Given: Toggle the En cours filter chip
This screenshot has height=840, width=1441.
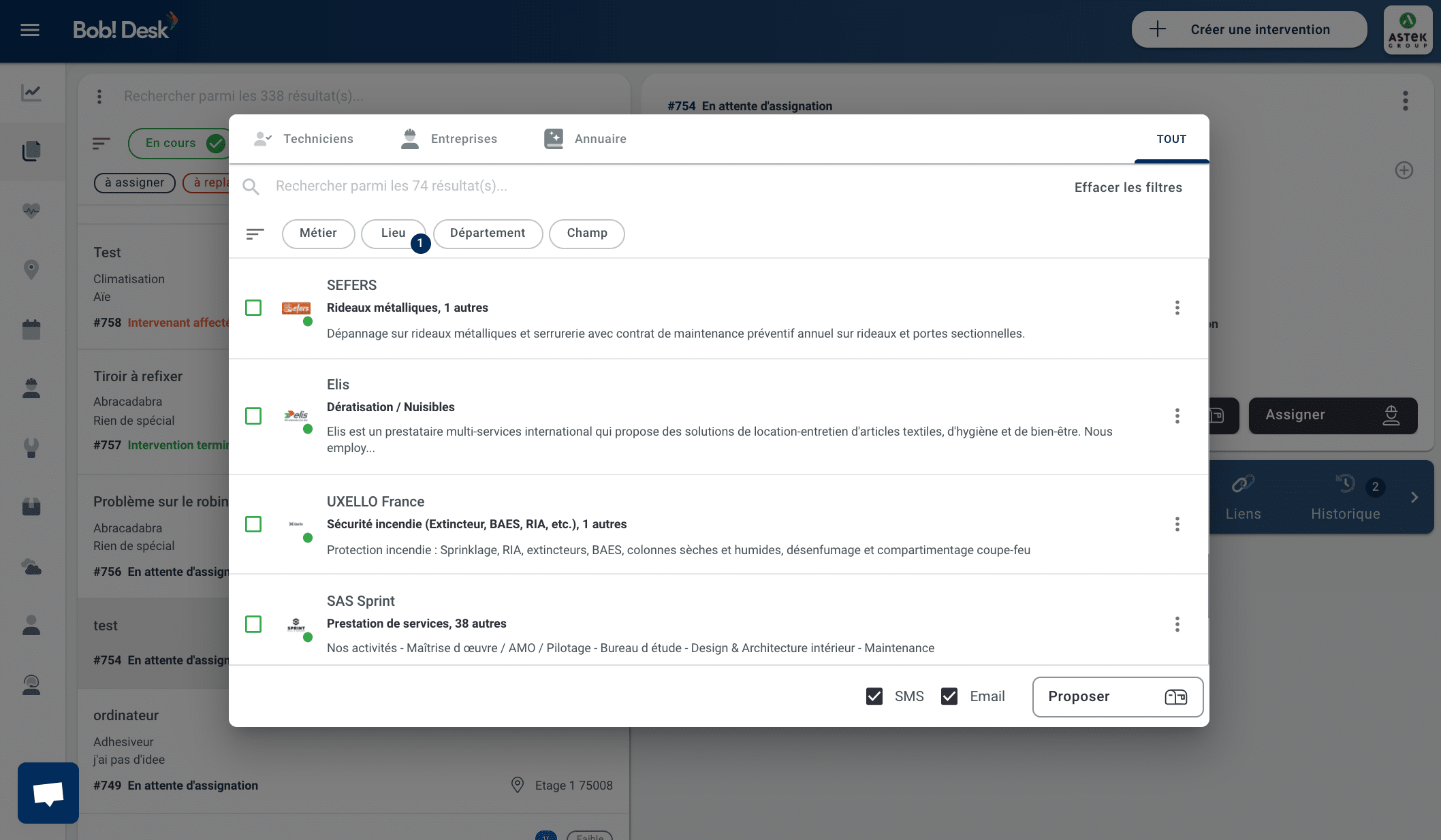Looking at the screenshot, I should [x=178, y=143].
